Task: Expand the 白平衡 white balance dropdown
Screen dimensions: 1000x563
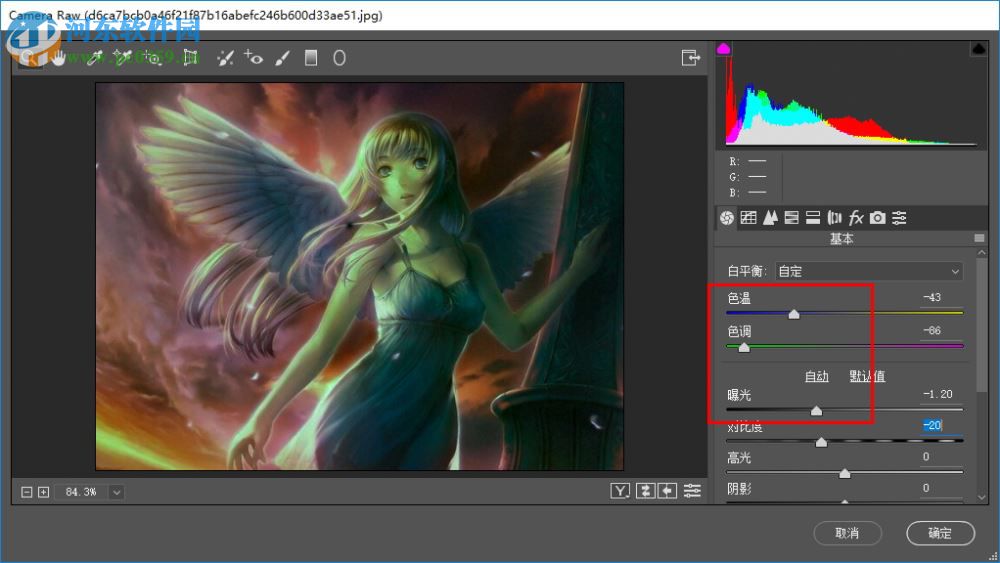Action: [x=869, y=271]
